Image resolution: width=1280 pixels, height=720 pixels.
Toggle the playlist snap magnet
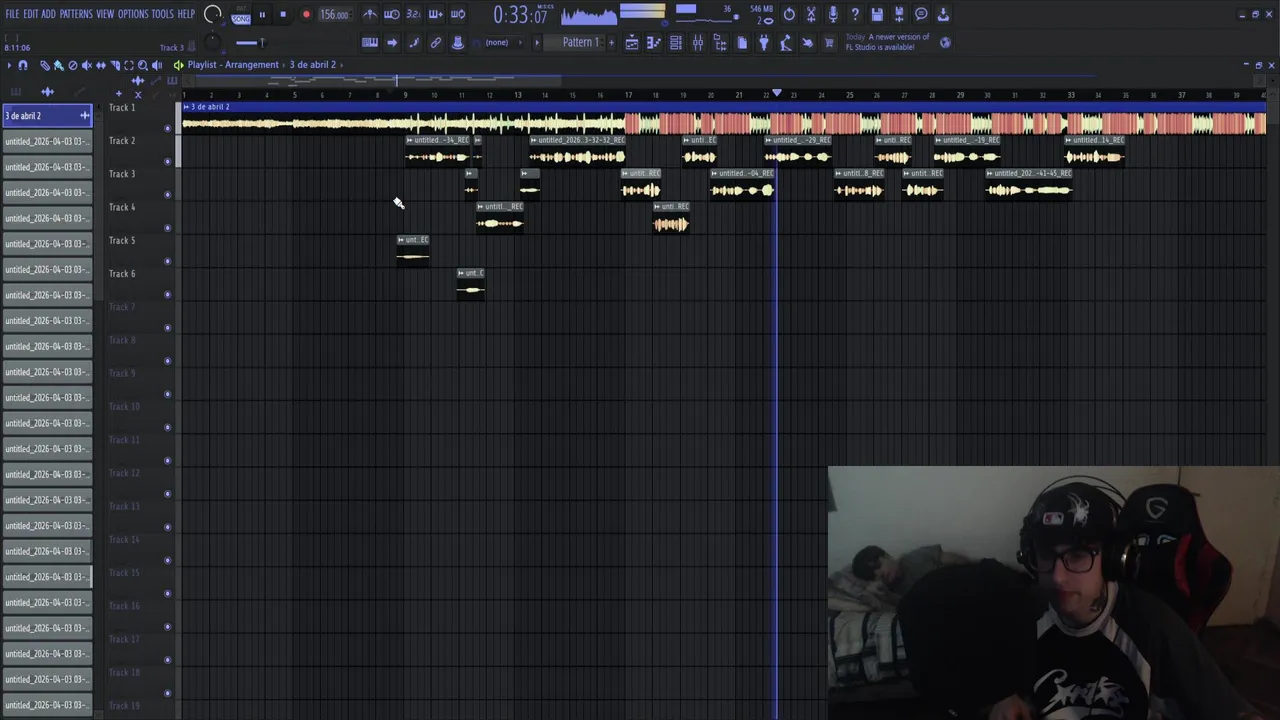23,65
